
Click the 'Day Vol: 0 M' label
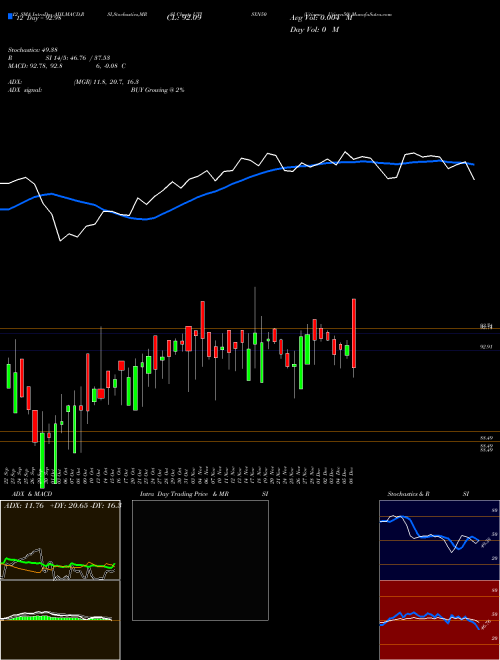(314, 30)
